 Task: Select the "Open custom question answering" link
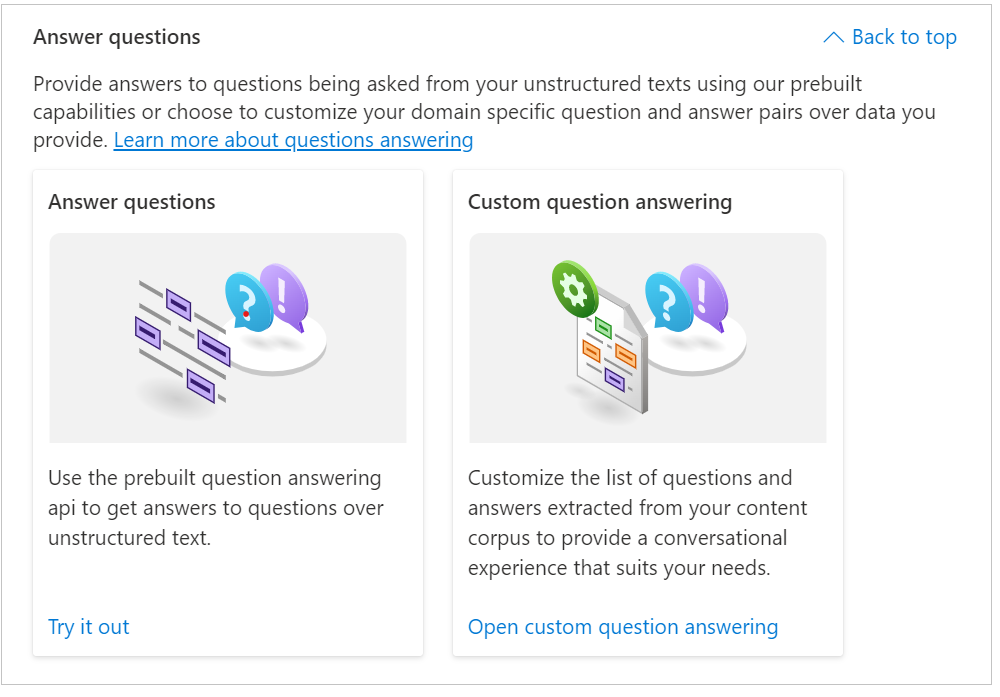point(622,627)
